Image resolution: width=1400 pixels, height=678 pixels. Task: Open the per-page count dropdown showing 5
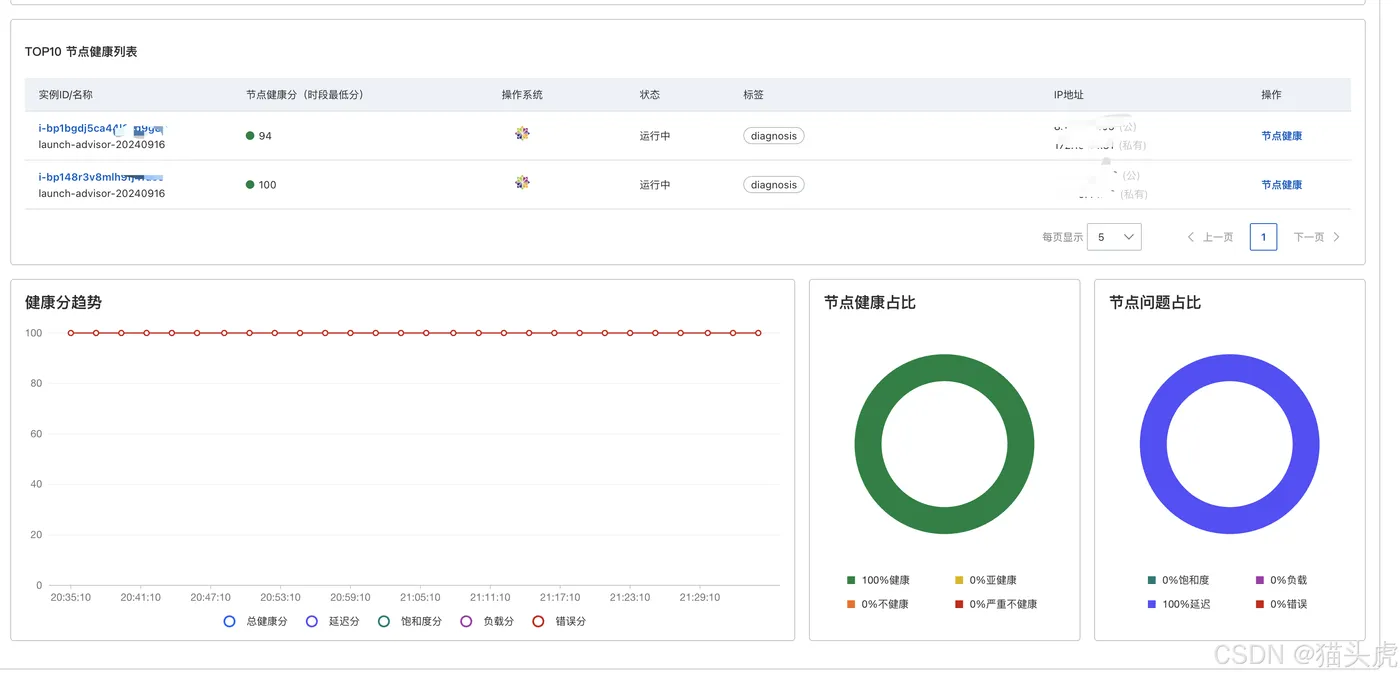point(1114,237)
